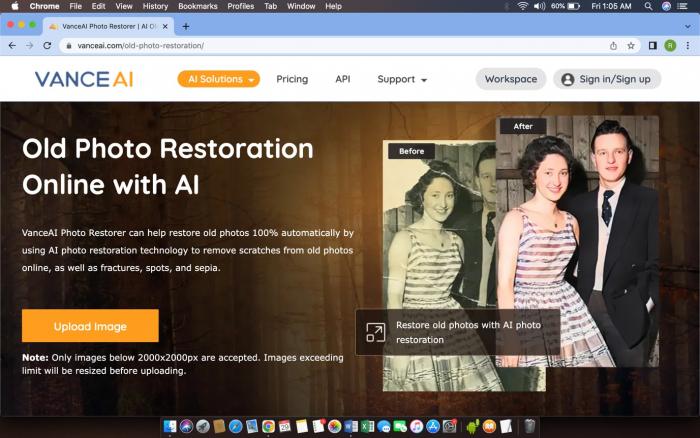Open Photos app in the Dock
The height and width of the screenshot is (438, 700).
point(334,427)
